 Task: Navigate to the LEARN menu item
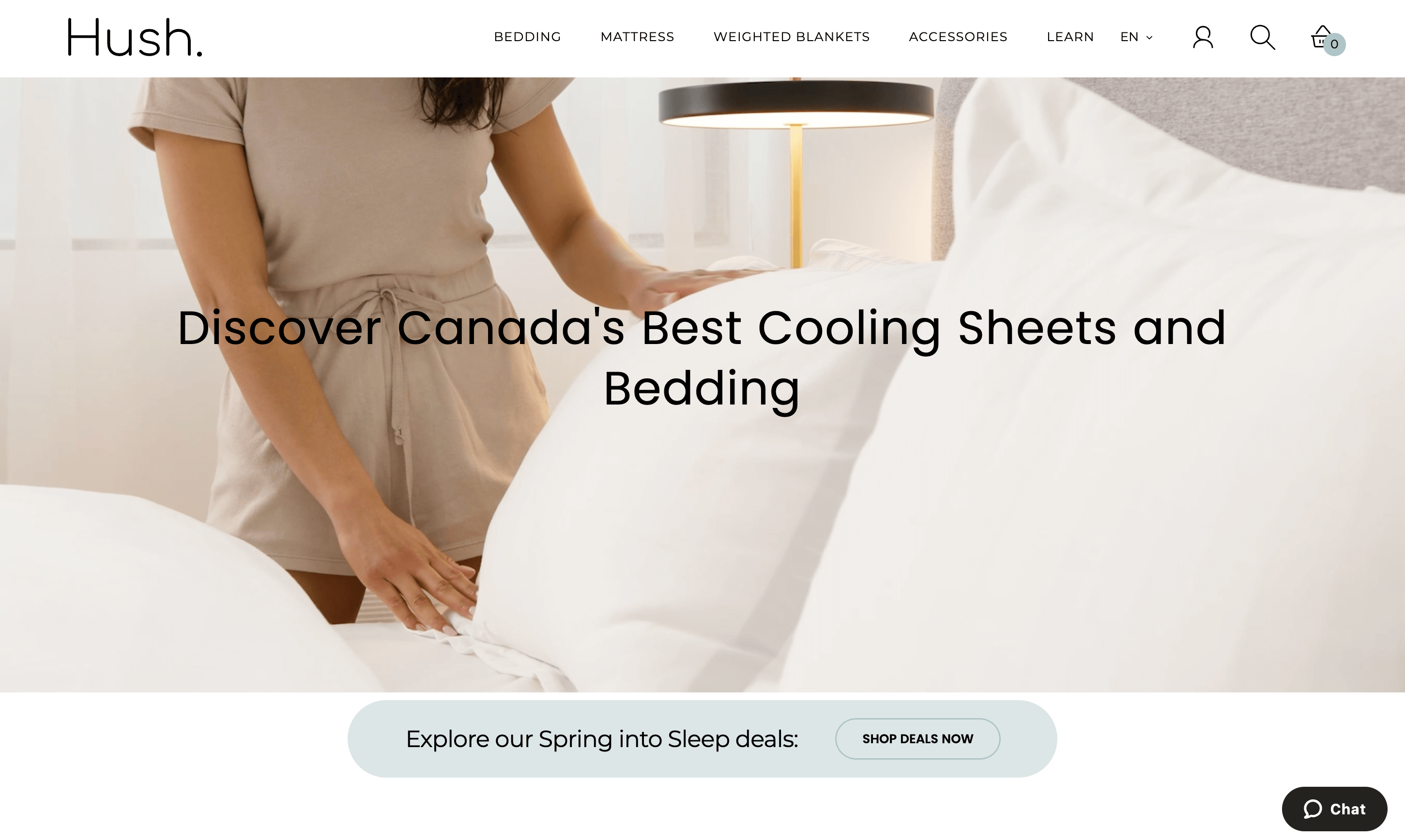coord(1070,36)
